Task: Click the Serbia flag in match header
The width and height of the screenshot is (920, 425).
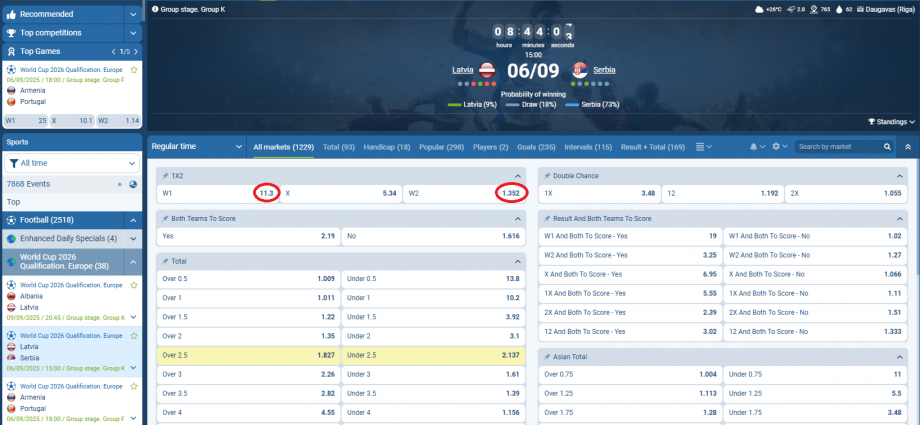Action: point(580,70)
